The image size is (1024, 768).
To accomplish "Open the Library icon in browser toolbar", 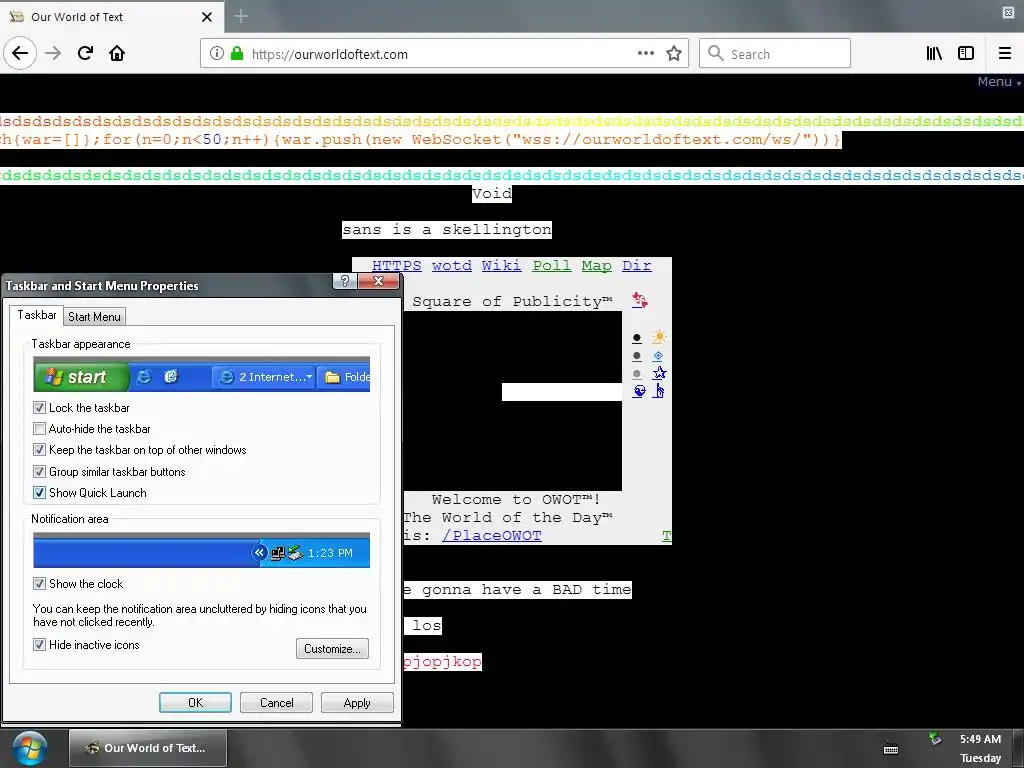I will 934,54.
